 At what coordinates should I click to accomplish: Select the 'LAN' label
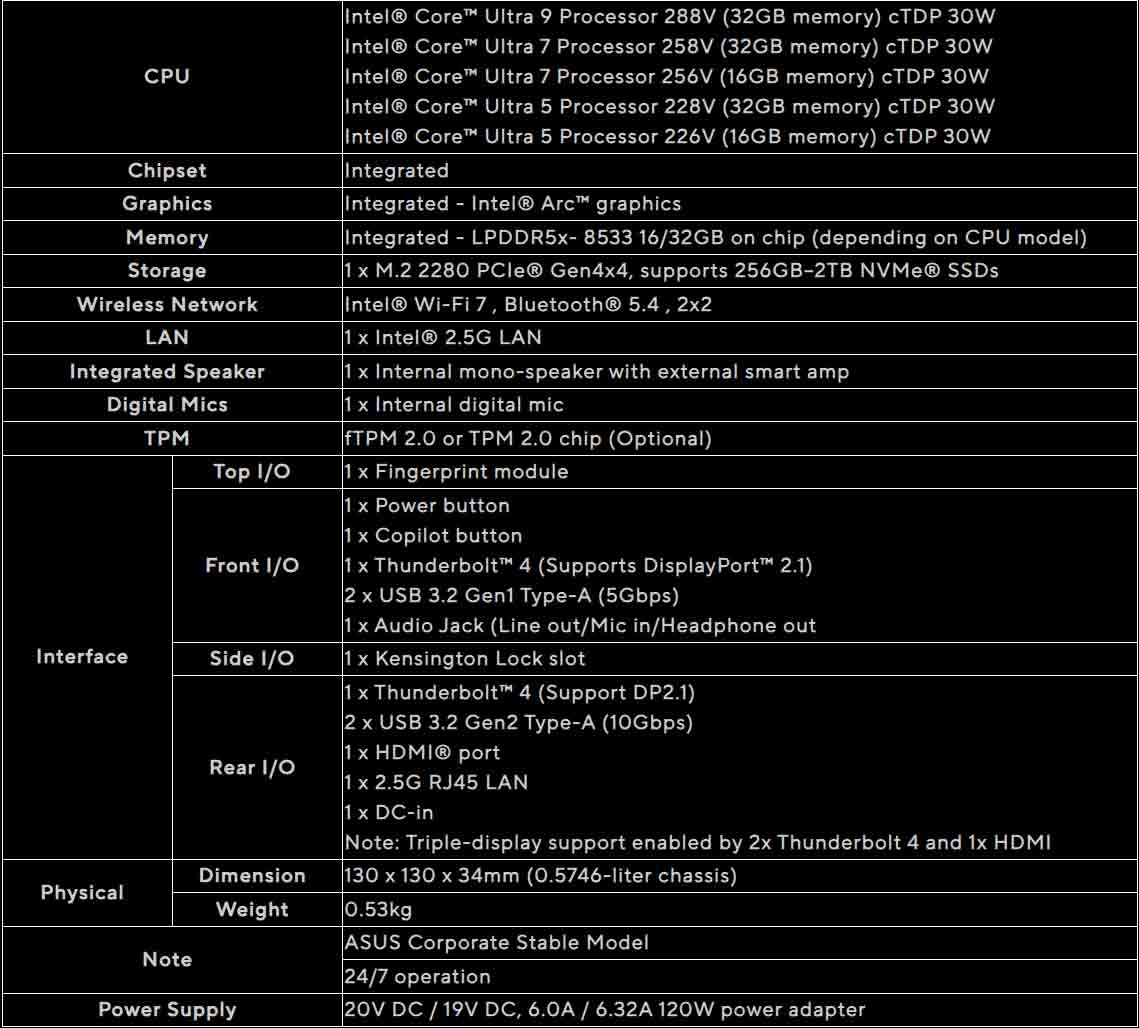pos(166,337)
